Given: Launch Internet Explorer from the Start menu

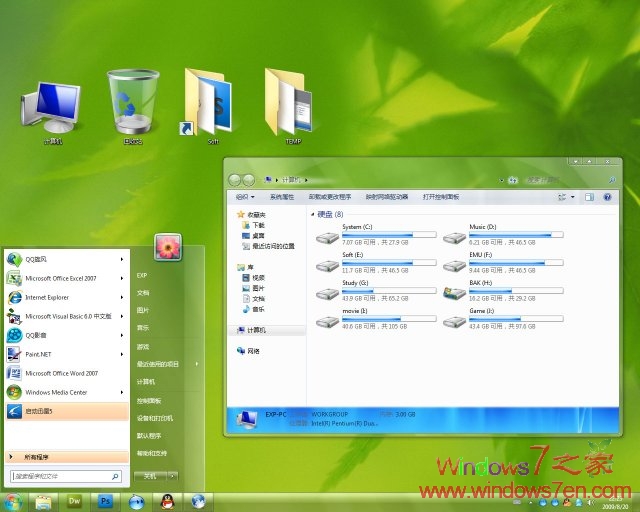Looking at the screenshot, I should click(67, 297).
